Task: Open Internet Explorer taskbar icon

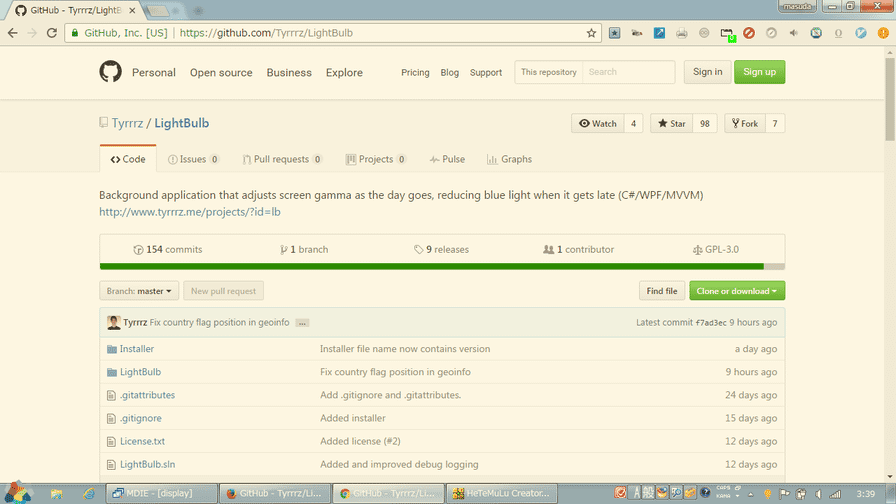Action: (x=89, y=494)
